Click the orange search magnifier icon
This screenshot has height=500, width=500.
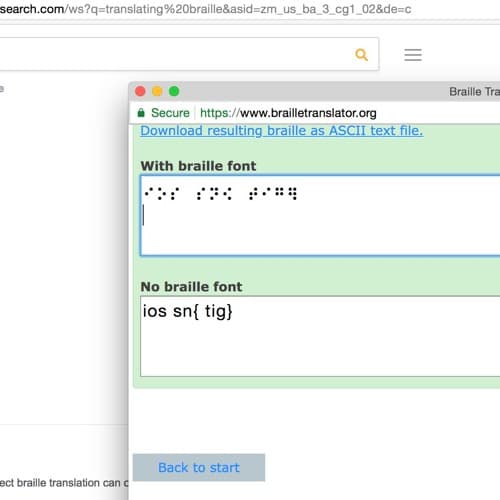click(x=361, y=55)
